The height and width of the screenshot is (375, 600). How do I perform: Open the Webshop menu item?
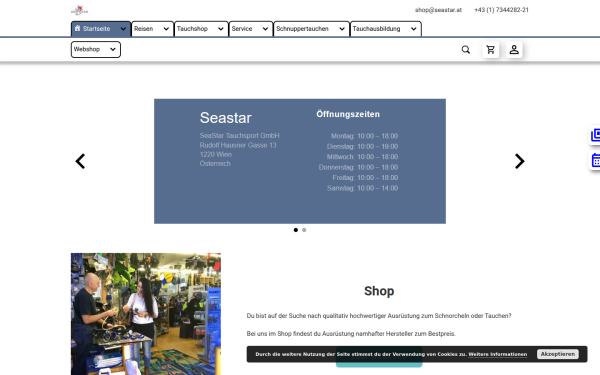(96, 49)
